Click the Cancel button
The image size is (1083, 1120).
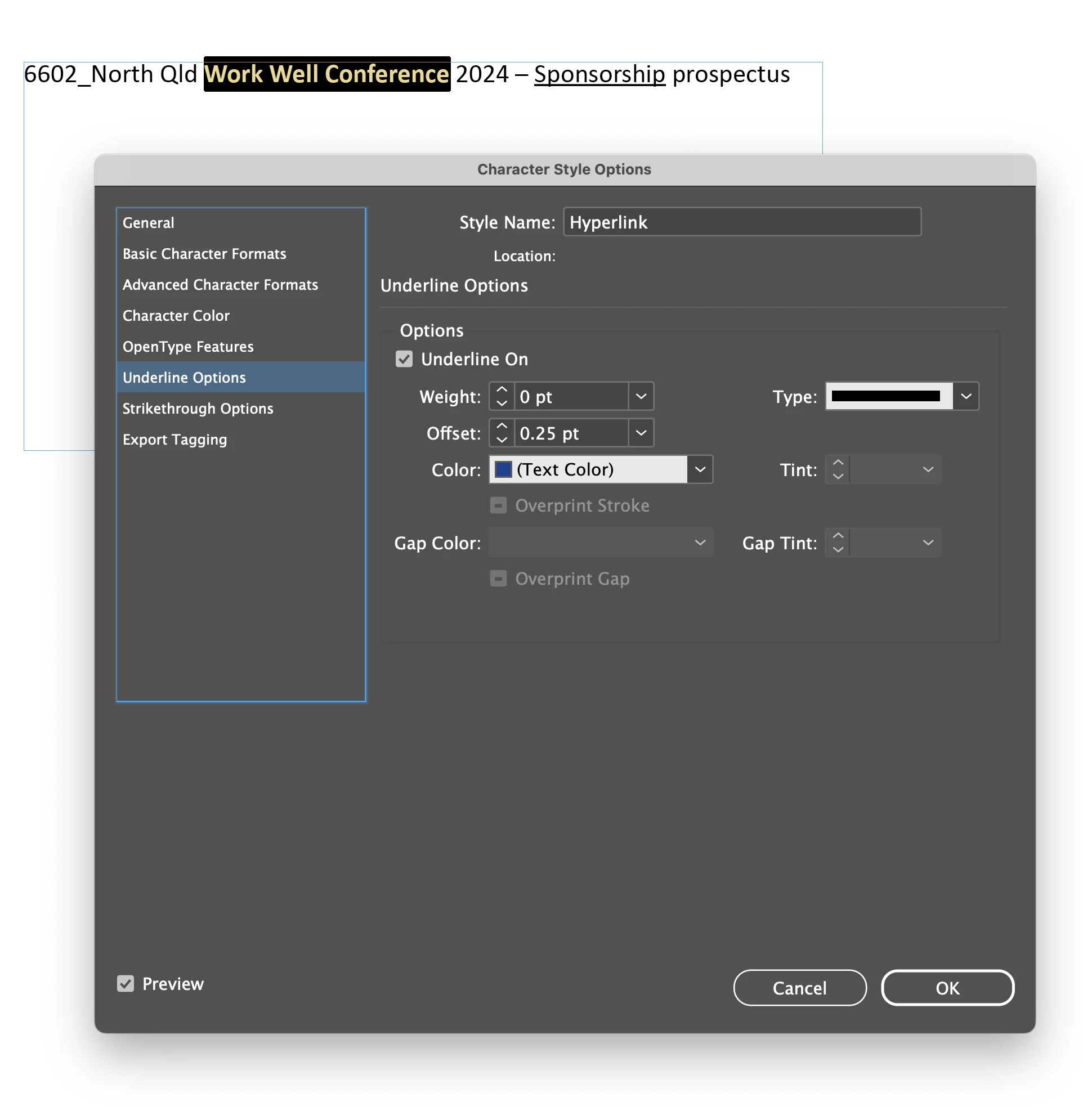click(x=799, y=988)
